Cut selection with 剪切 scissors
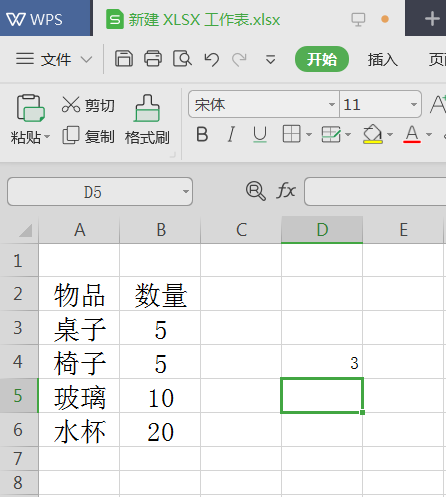446x497 pixels. (88, 105)
